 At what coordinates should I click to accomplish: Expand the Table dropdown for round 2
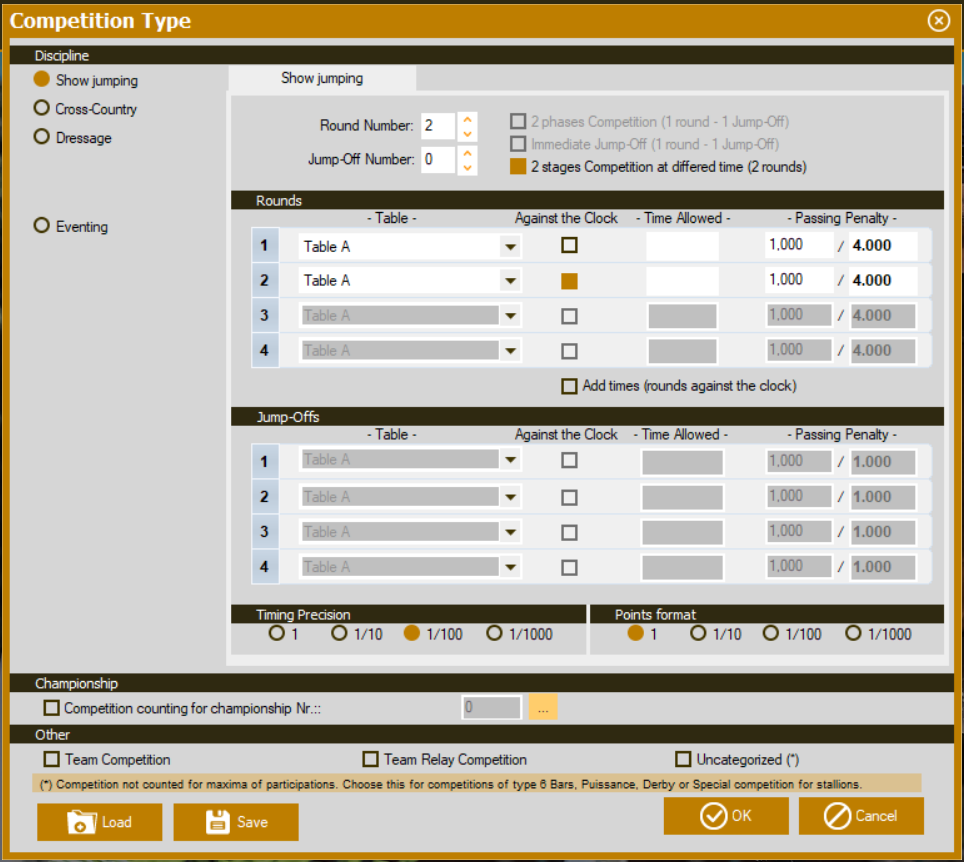(510, 281)
